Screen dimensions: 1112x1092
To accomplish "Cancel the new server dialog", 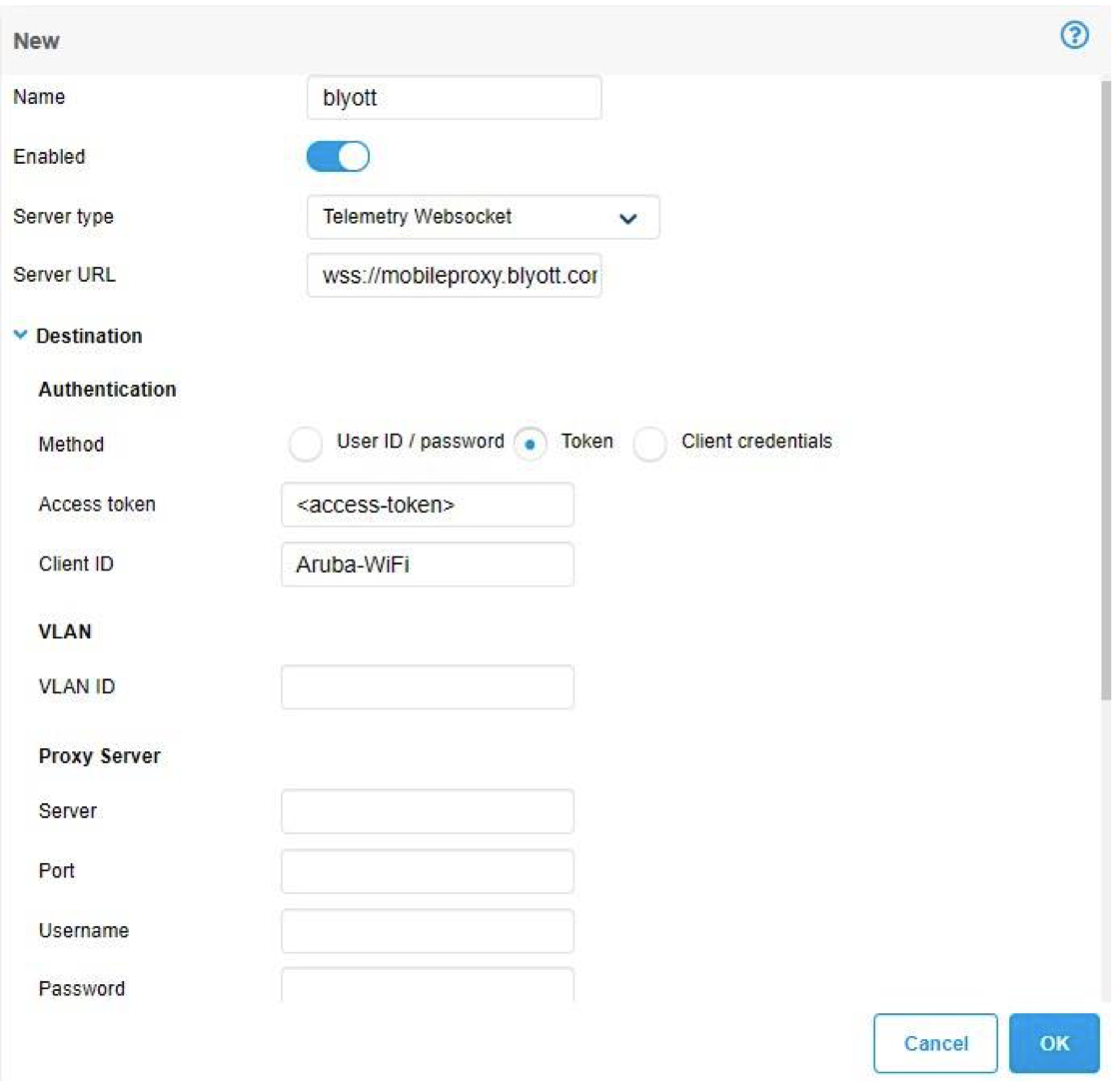I will (x=935, y=1043).
